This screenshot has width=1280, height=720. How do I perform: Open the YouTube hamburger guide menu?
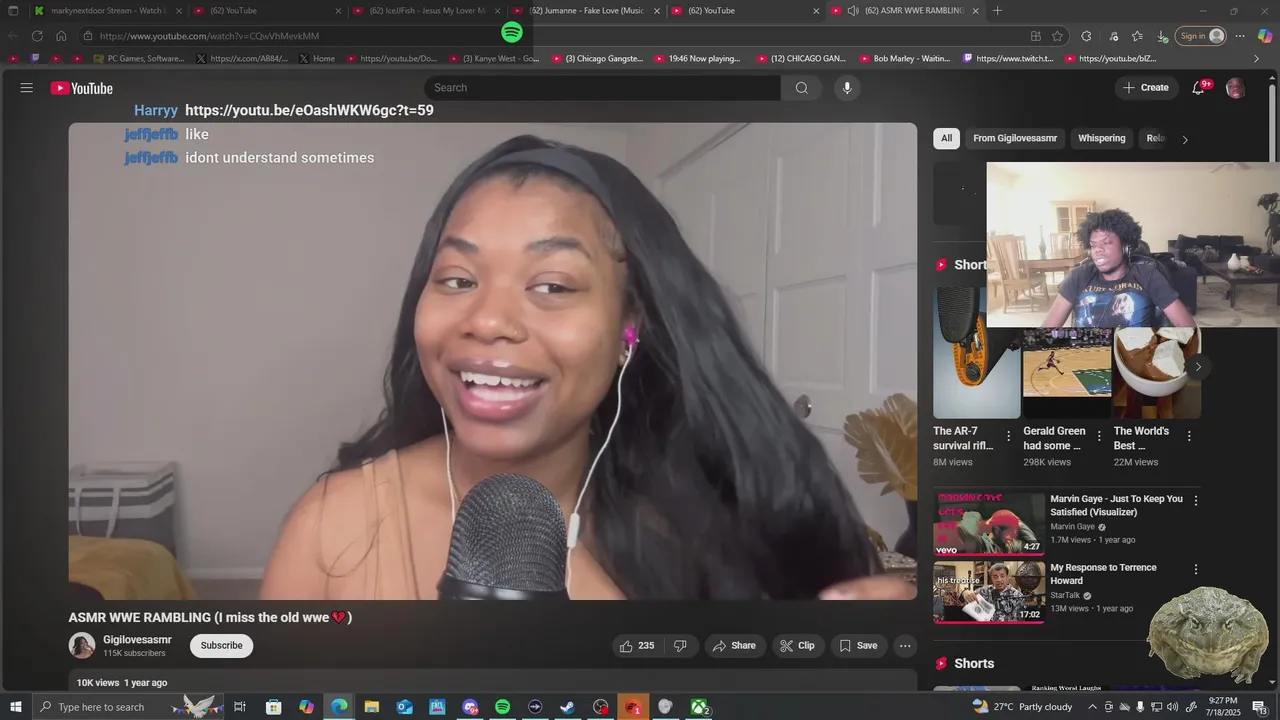tap(27, 88)
